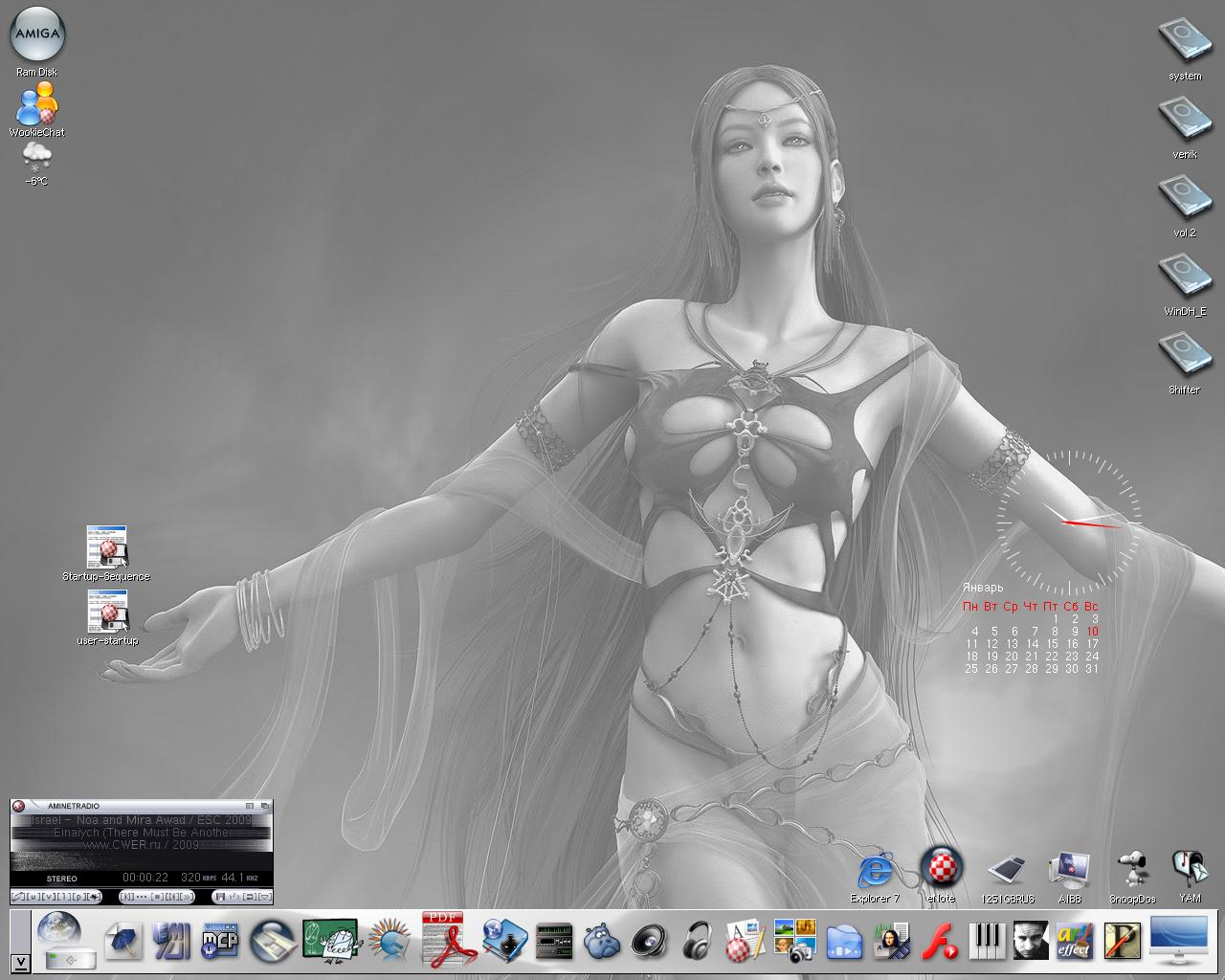Click the P pen drawing dock icon
This screenshot has width=1225, height=980.
click(x=1122, y=943)
